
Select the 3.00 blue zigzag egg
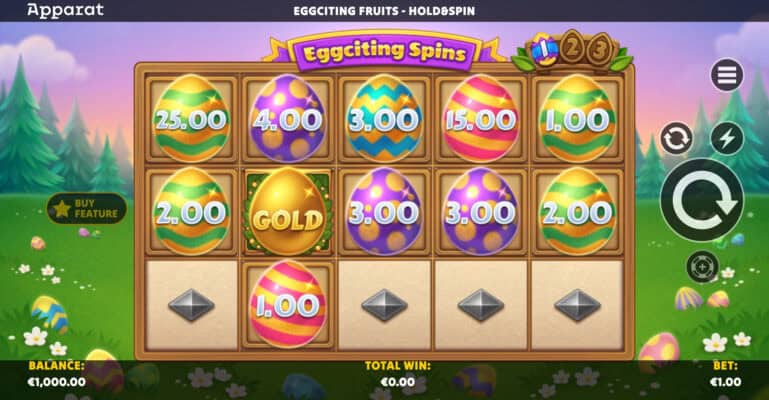[x=384, y=118]
